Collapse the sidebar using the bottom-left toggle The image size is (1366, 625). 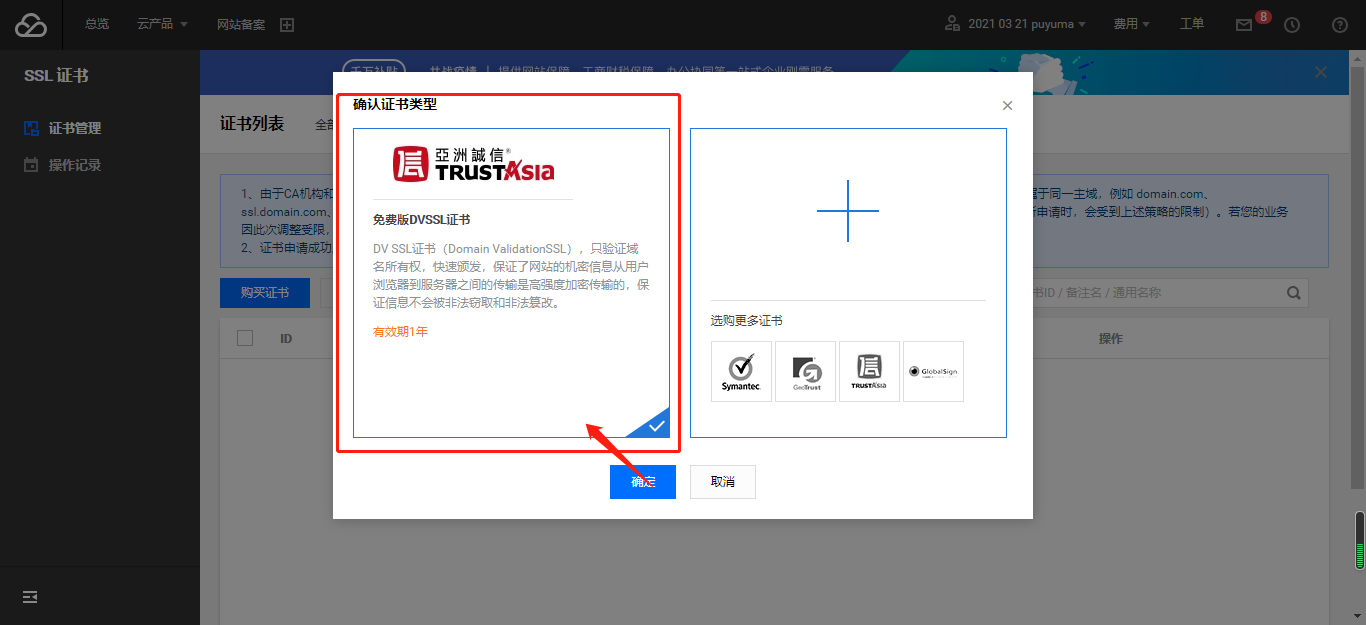click(29, 597)
